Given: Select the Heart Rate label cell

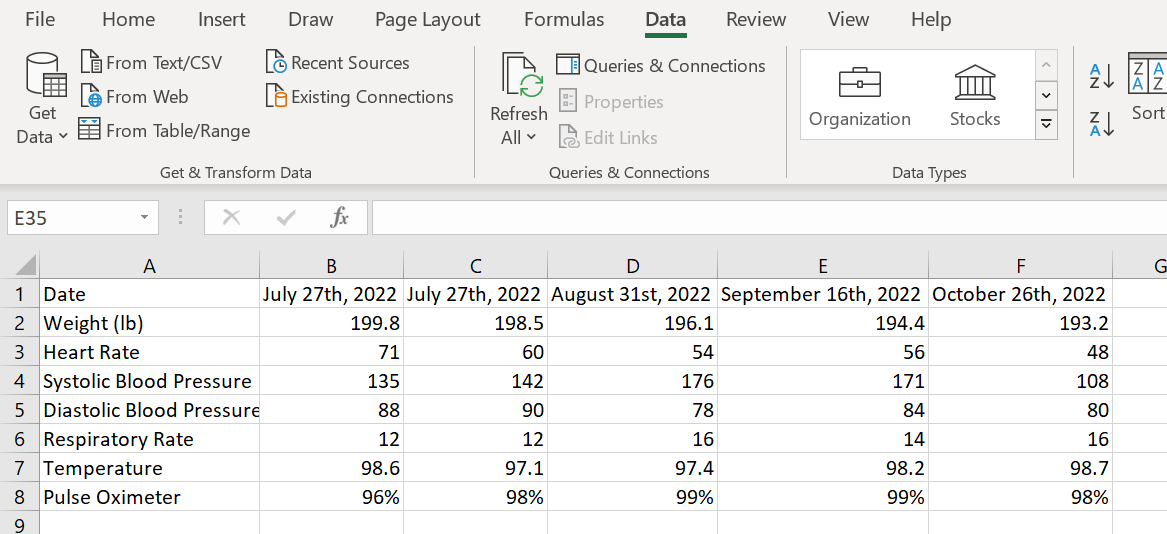Looking at the screenshot, I should 149,352.
